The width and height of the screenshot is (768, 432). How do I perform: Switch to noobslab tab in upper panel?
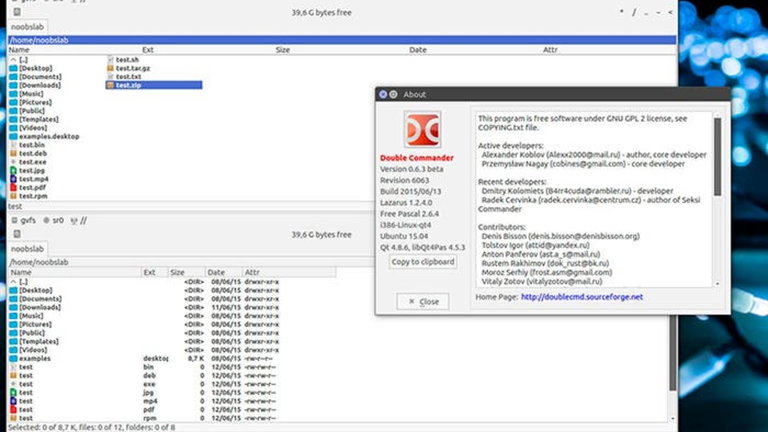pos(28,27)
